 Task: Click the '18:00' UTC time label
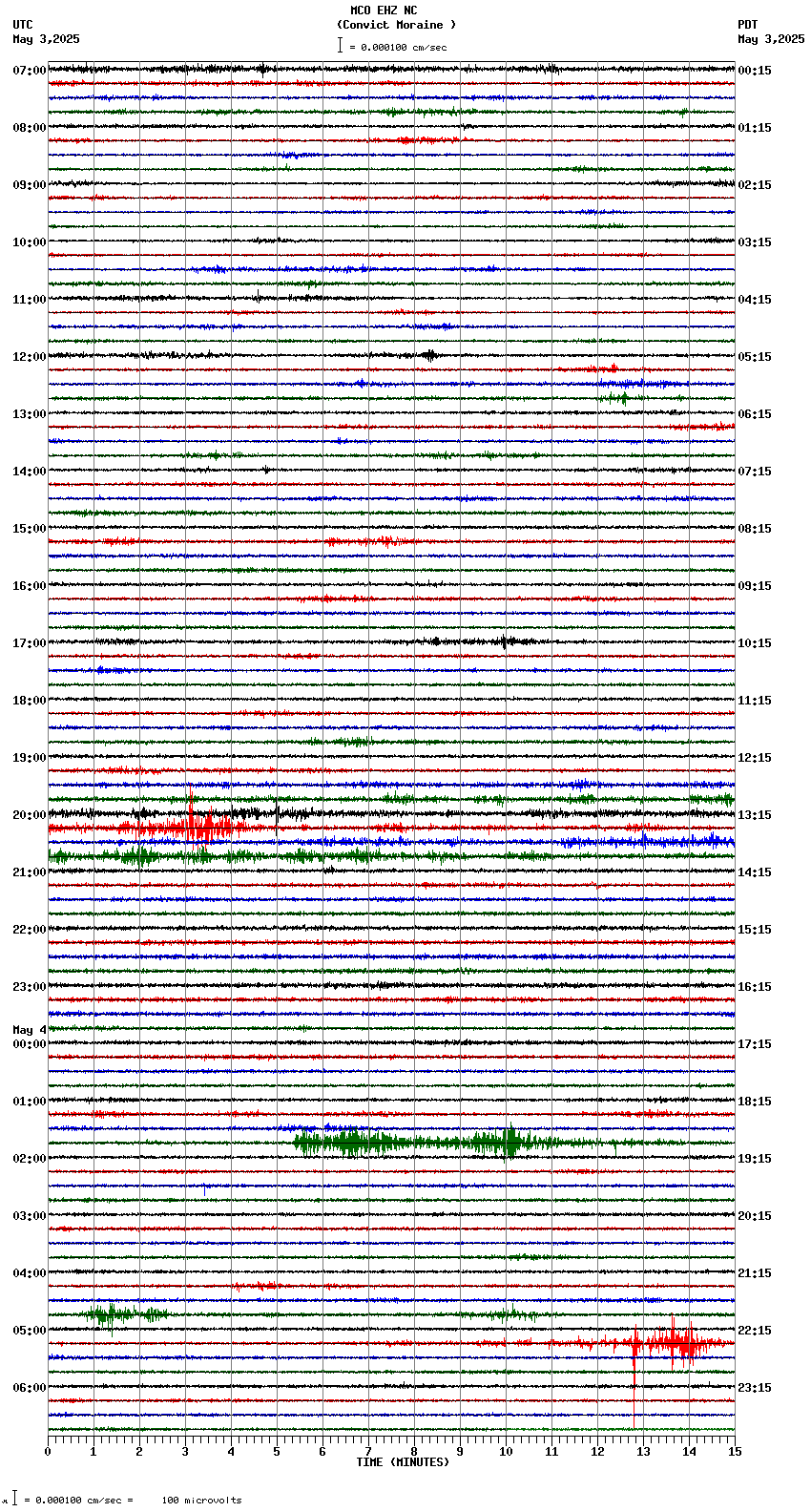(x=30, y=701)
